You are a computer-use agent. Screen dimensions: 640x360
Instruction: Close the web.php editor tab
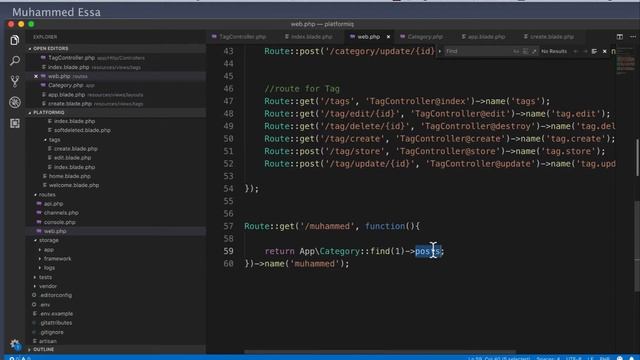pos(388,37)
